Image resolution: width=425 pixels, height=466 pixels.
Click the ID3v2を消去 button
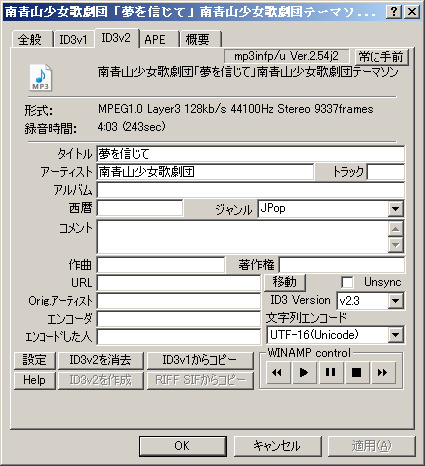pos(100,360)
